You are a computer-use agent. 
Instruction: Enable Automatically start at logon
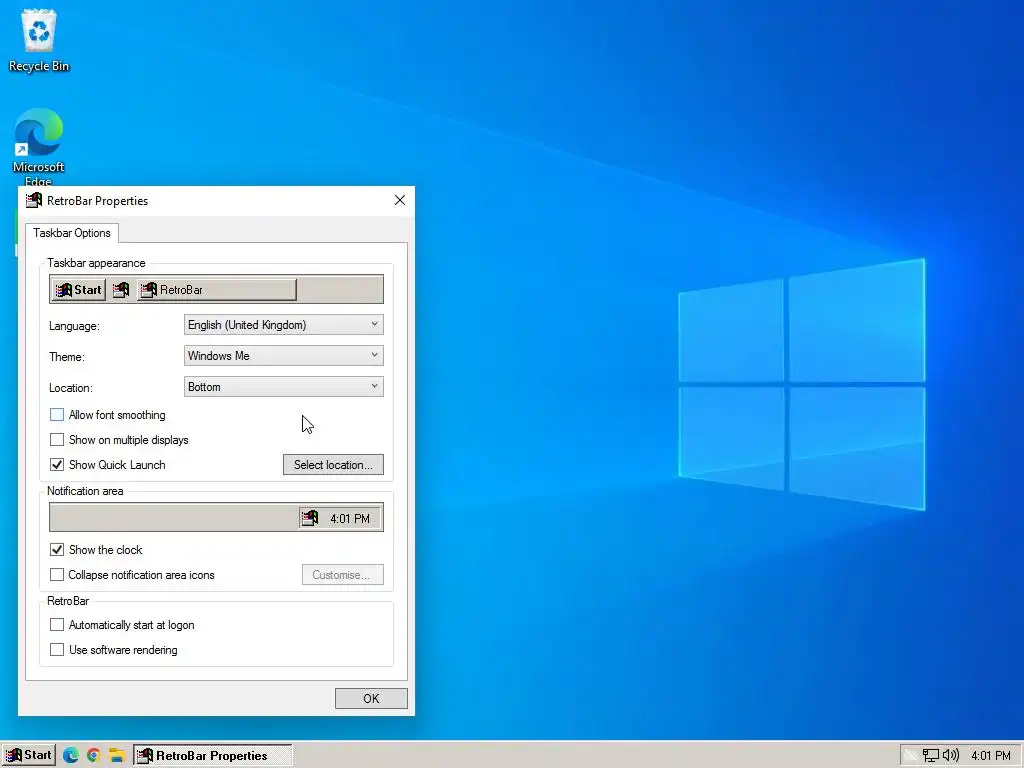57,625
